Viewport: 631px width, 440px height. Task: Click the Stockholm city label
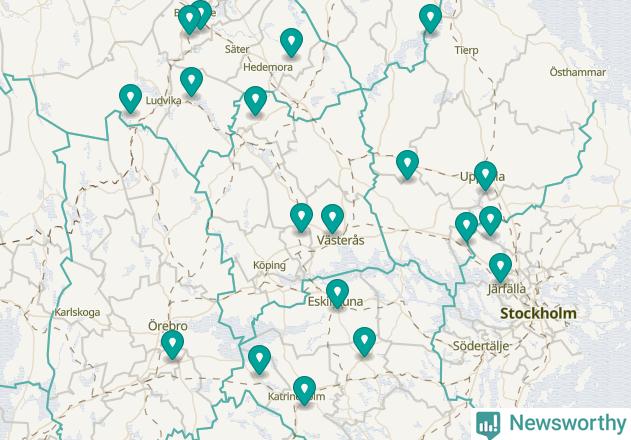tap(538, 314)
